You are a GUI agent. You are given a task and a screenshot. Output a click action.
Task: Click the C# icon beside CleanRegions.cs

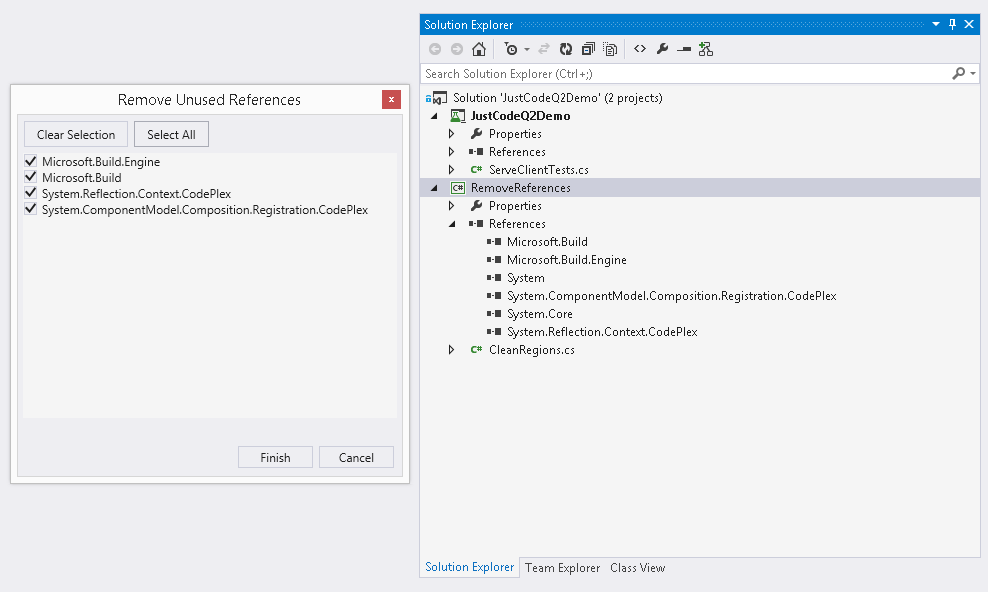click(x=476, y=350)
